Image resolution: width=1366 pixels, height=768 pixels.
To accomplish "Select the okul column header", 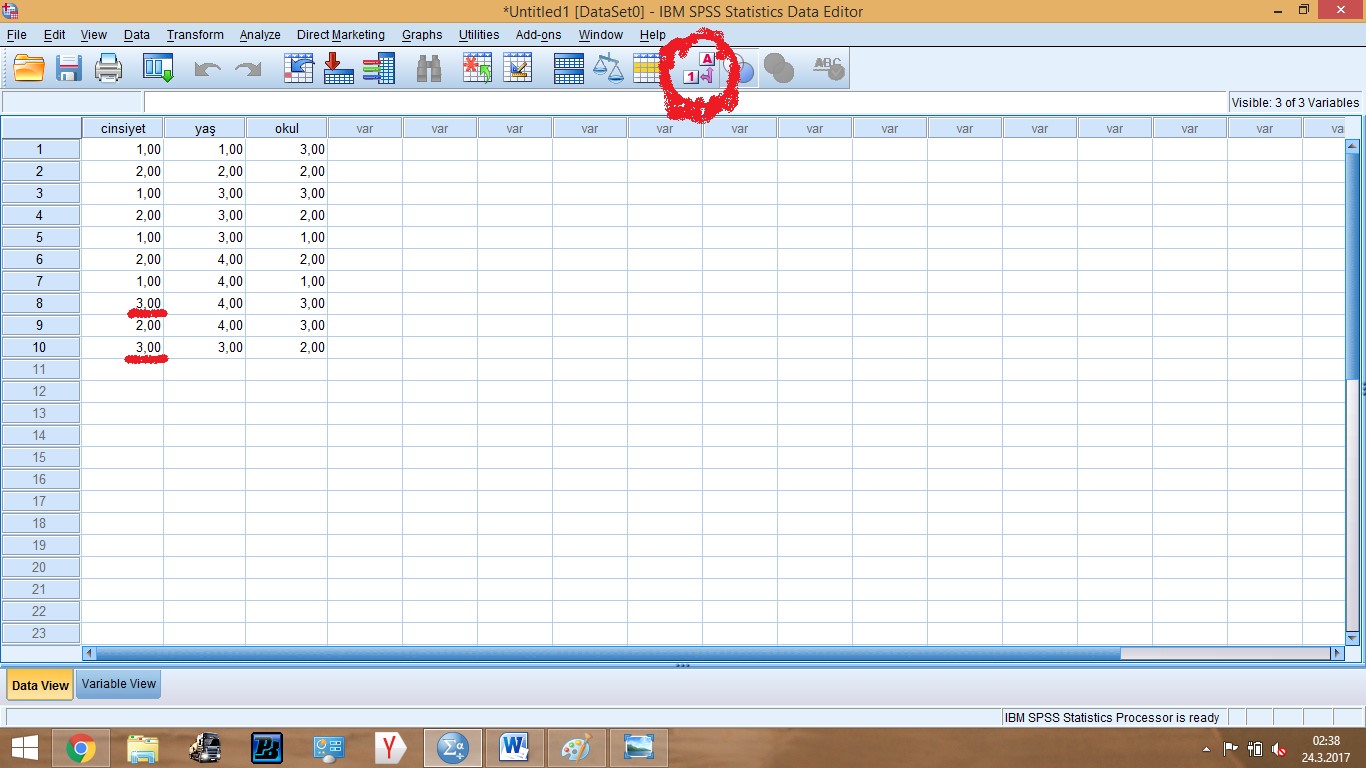I will tap(287, 128).
